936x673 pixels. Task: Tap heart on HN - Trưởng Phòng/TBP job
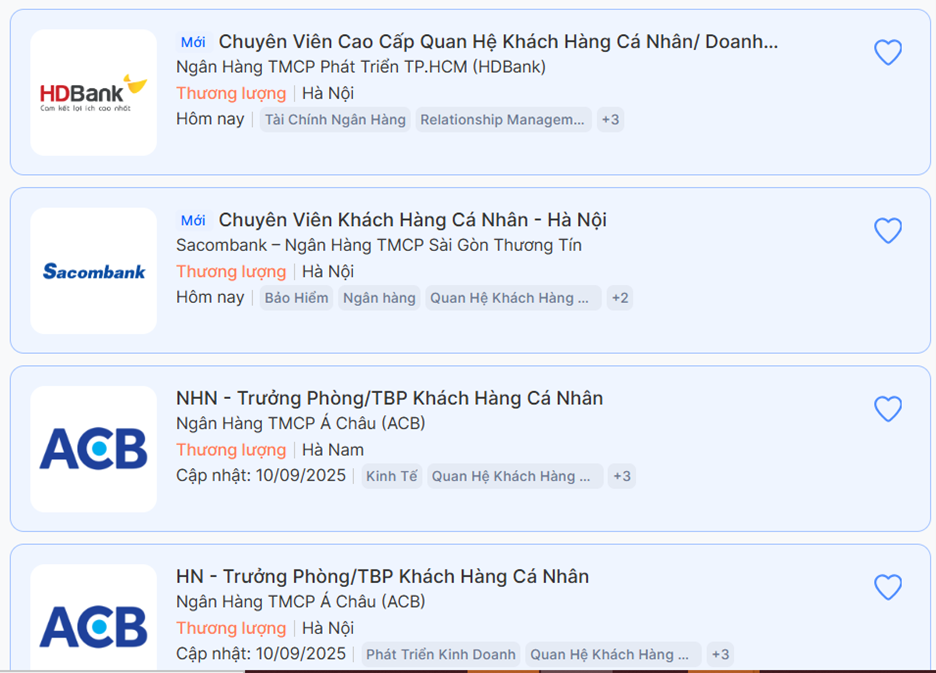coord(888,587)
